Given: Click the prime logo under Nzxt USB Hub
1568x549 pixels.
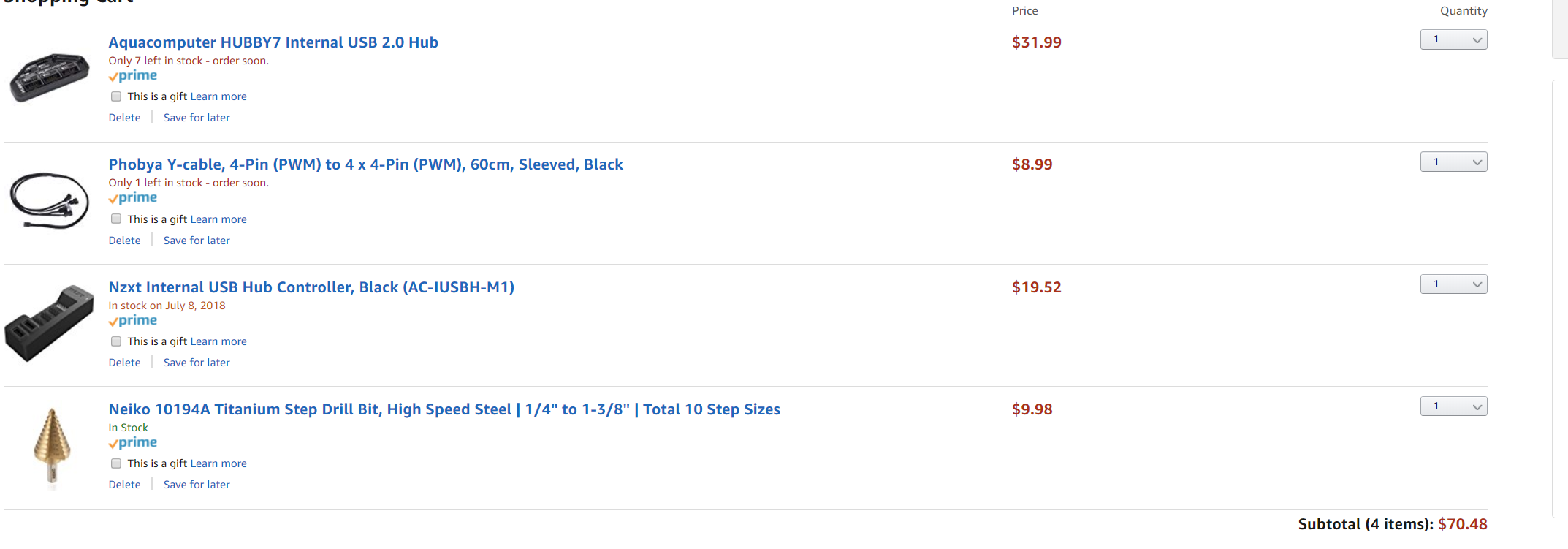Looking at the screenshot, I should pyautogui.click(x=133, y=321).
